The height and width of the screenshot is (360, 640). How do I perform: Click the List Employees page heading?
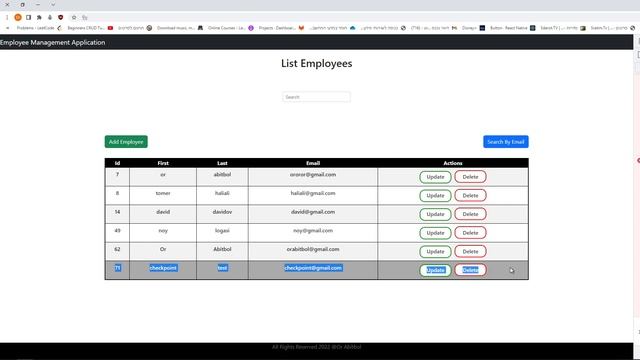click(316, 63)
